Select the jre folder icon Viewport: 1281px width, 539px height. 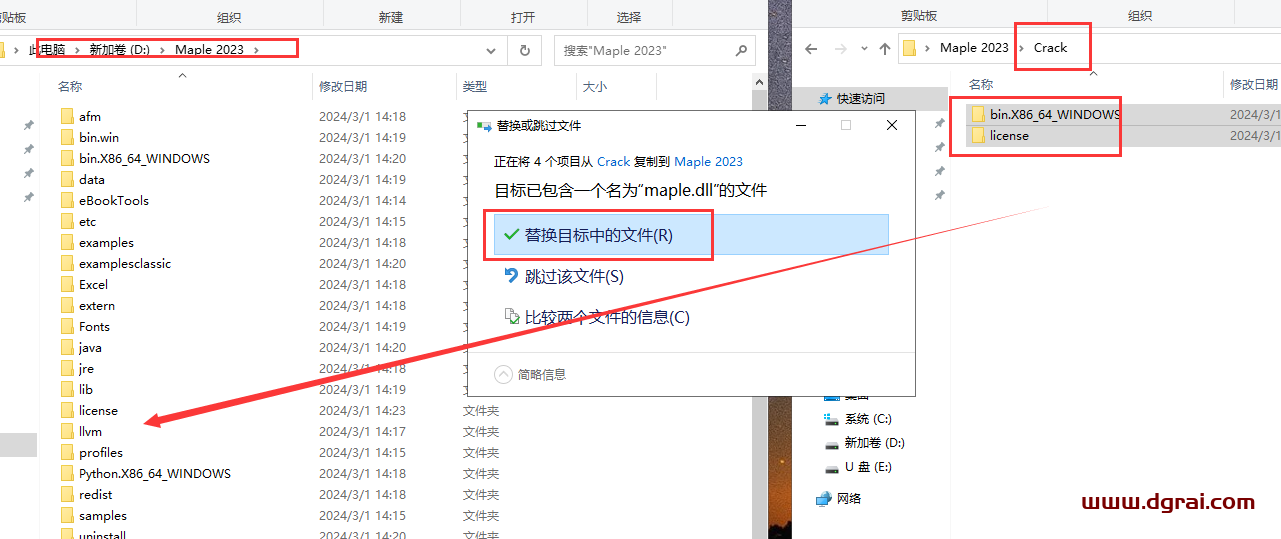[67, 368]
